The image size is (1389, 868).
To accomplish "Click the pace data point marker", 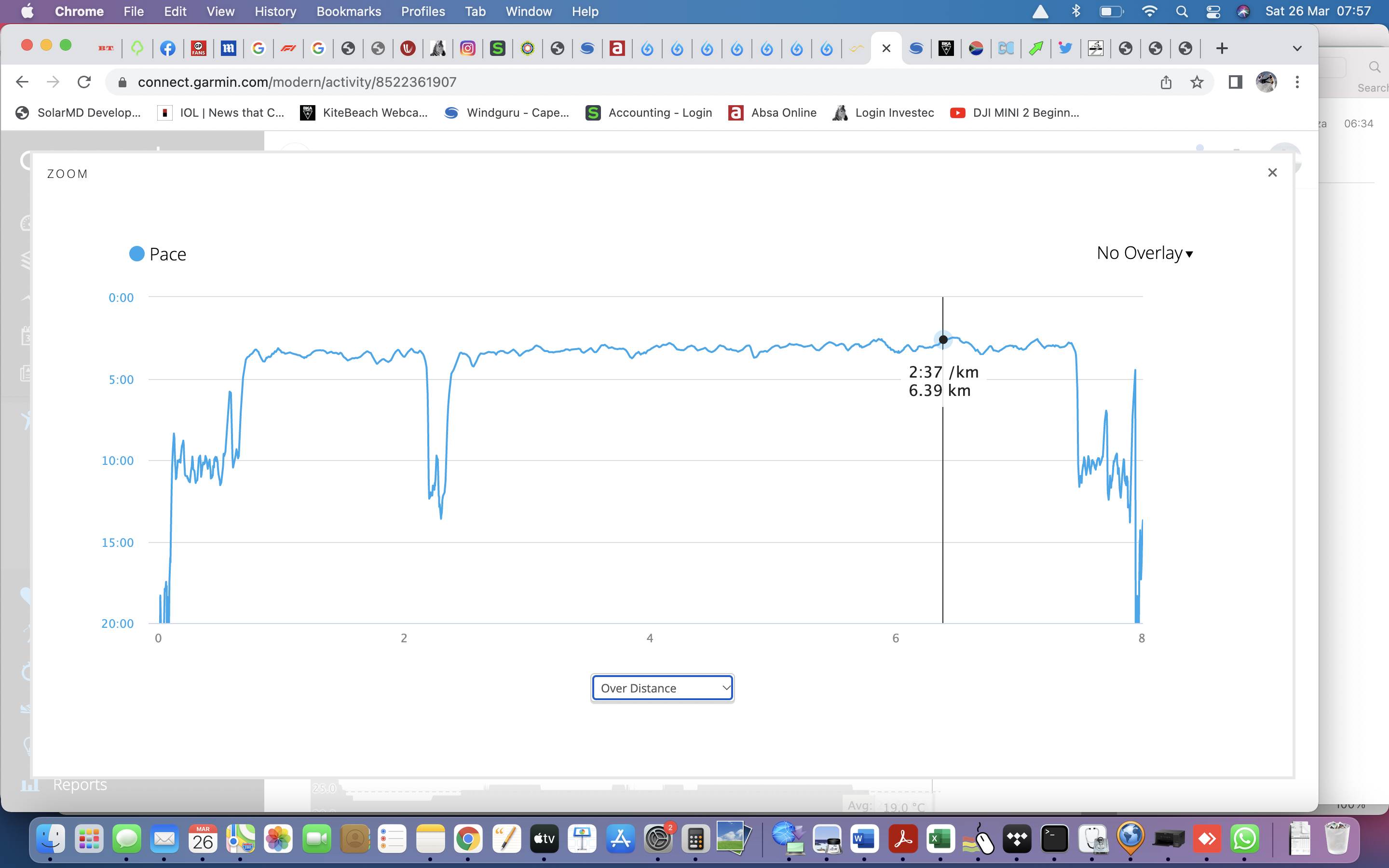I will coord(943,340).
